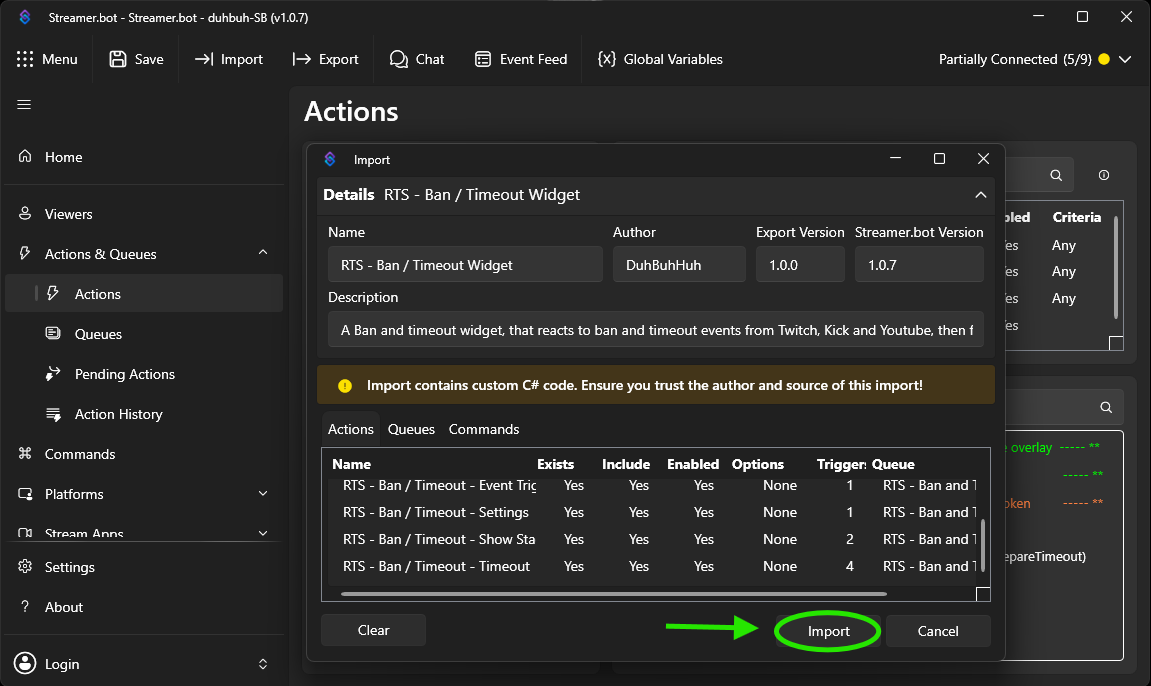The image size is (1151, 686).
Task: Go to Home in the sidebar
Action: (144, 157)
